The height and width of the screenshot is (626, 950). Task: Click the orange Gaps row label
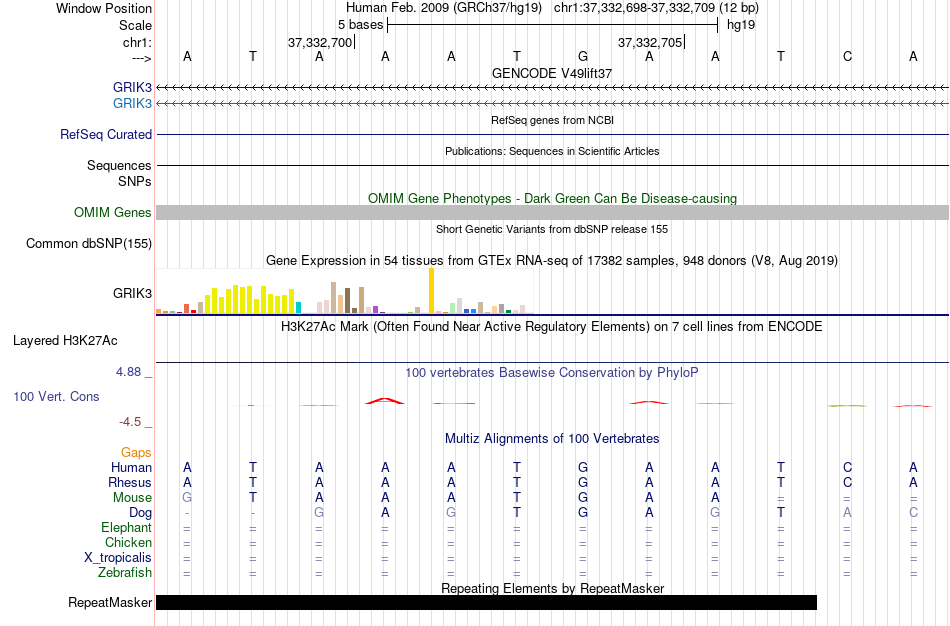136,453
